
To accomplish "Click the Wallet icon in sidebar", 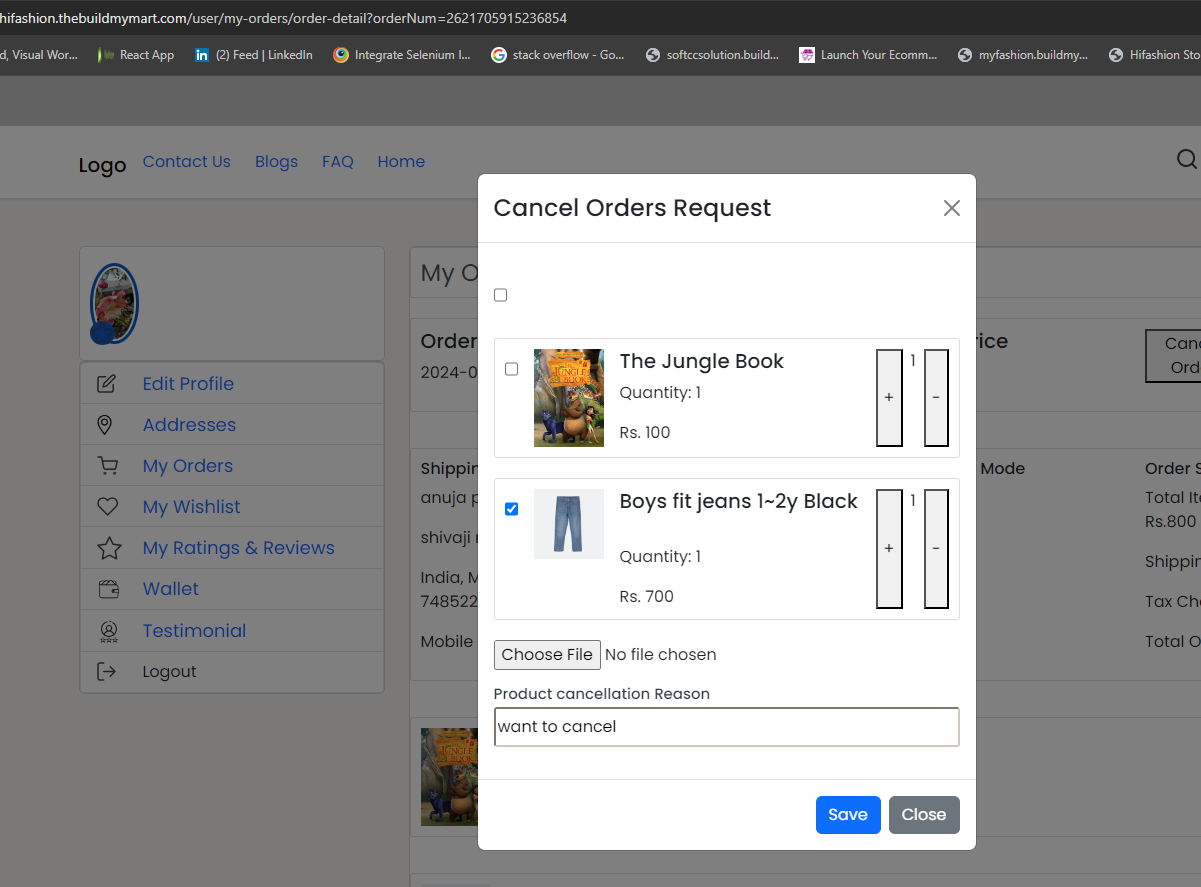I will click(108, 589).
